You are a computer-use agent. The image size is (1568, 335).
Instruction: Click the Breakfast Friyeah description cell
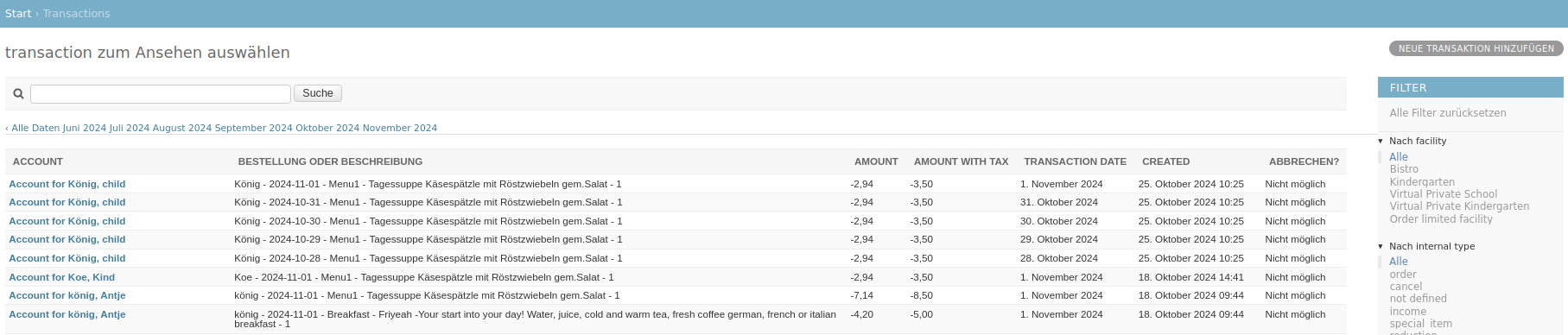point(535,319)
